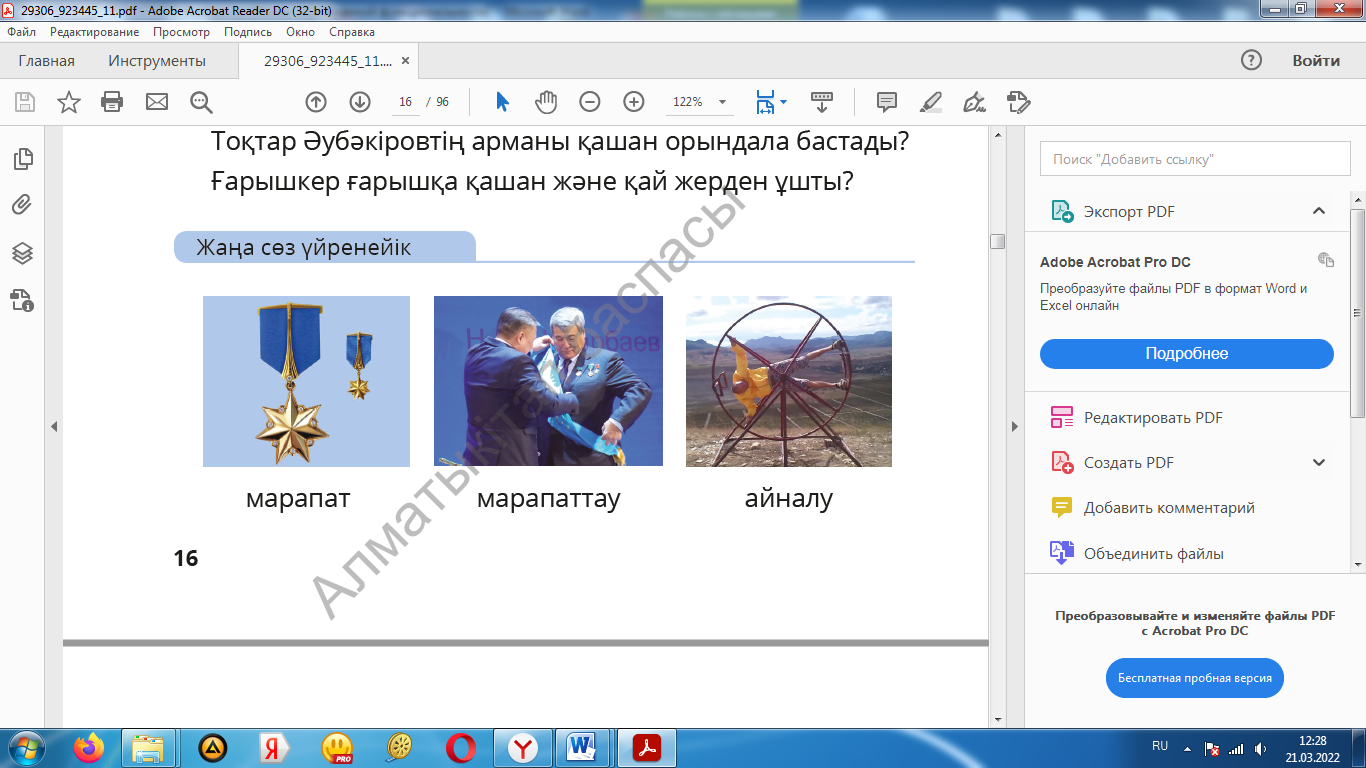Click the Создать PDF tool label
Viewport: 1366px width, 768px height.
click(1129, 463)
